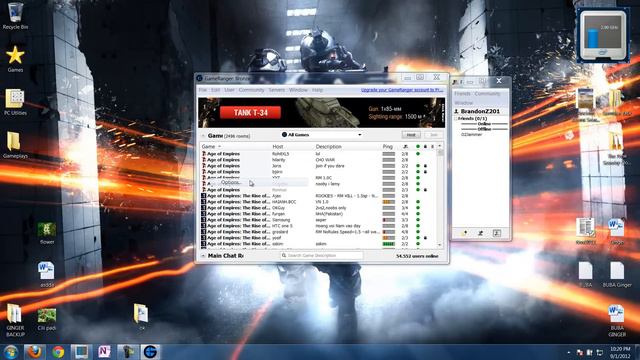640x360 pixels.
Task: Select the room hosted by Samsung
Action: [318, 220]
